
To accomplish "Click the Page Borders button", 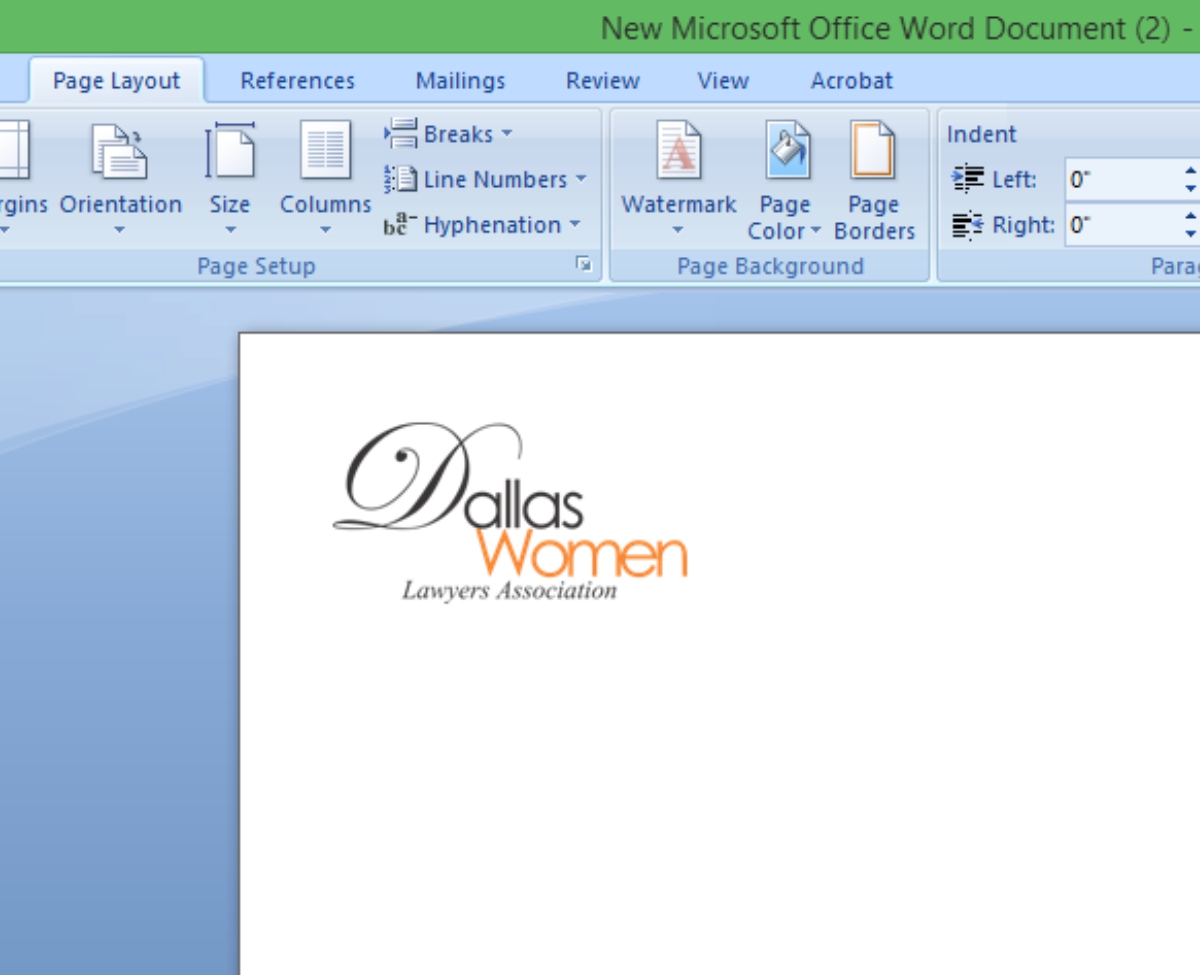I will tap(874, 178).
